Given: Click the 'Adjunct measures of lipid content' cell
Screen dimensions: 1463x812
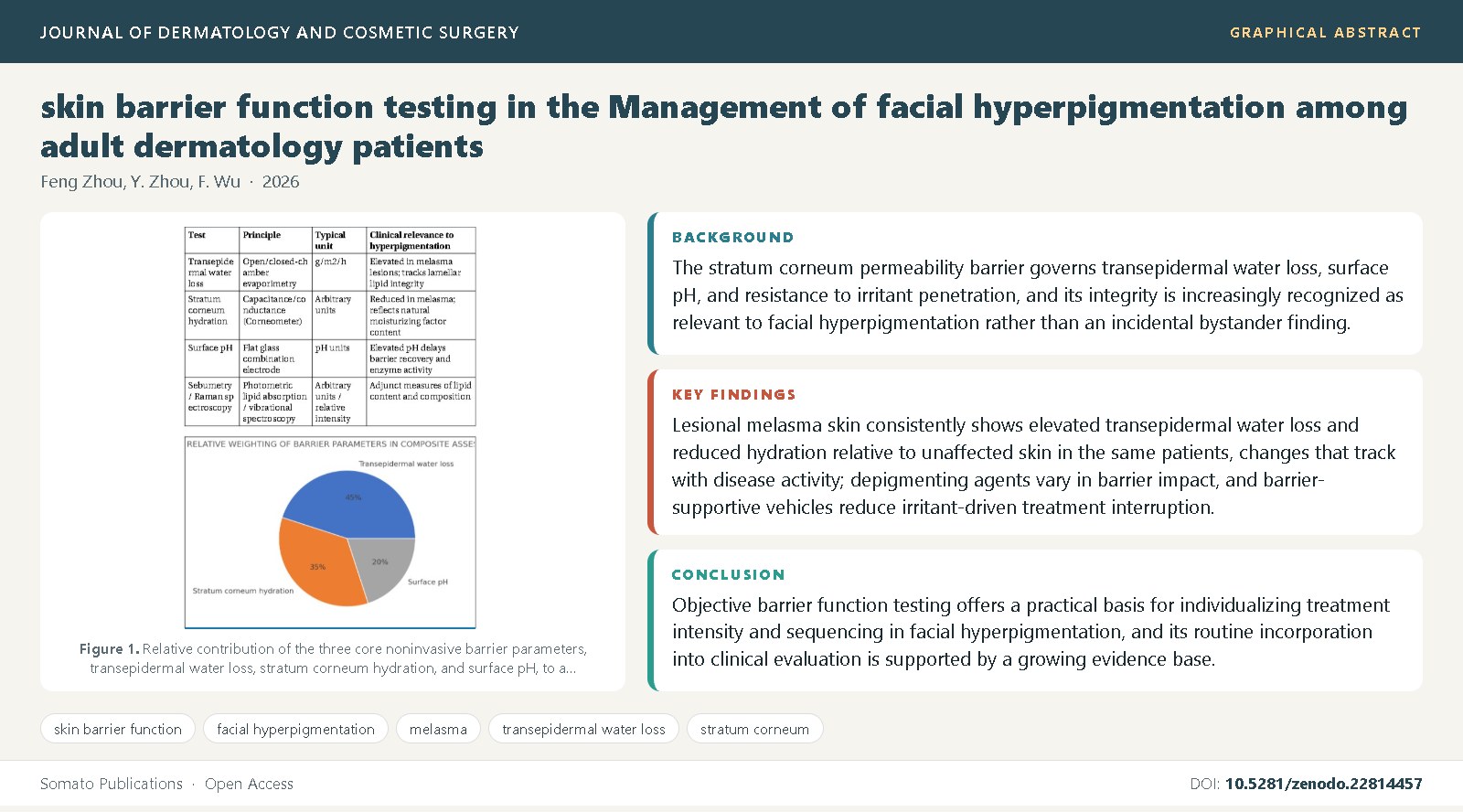Looking at the screenshot, I should pyautogui.click(x=421, y=401).
